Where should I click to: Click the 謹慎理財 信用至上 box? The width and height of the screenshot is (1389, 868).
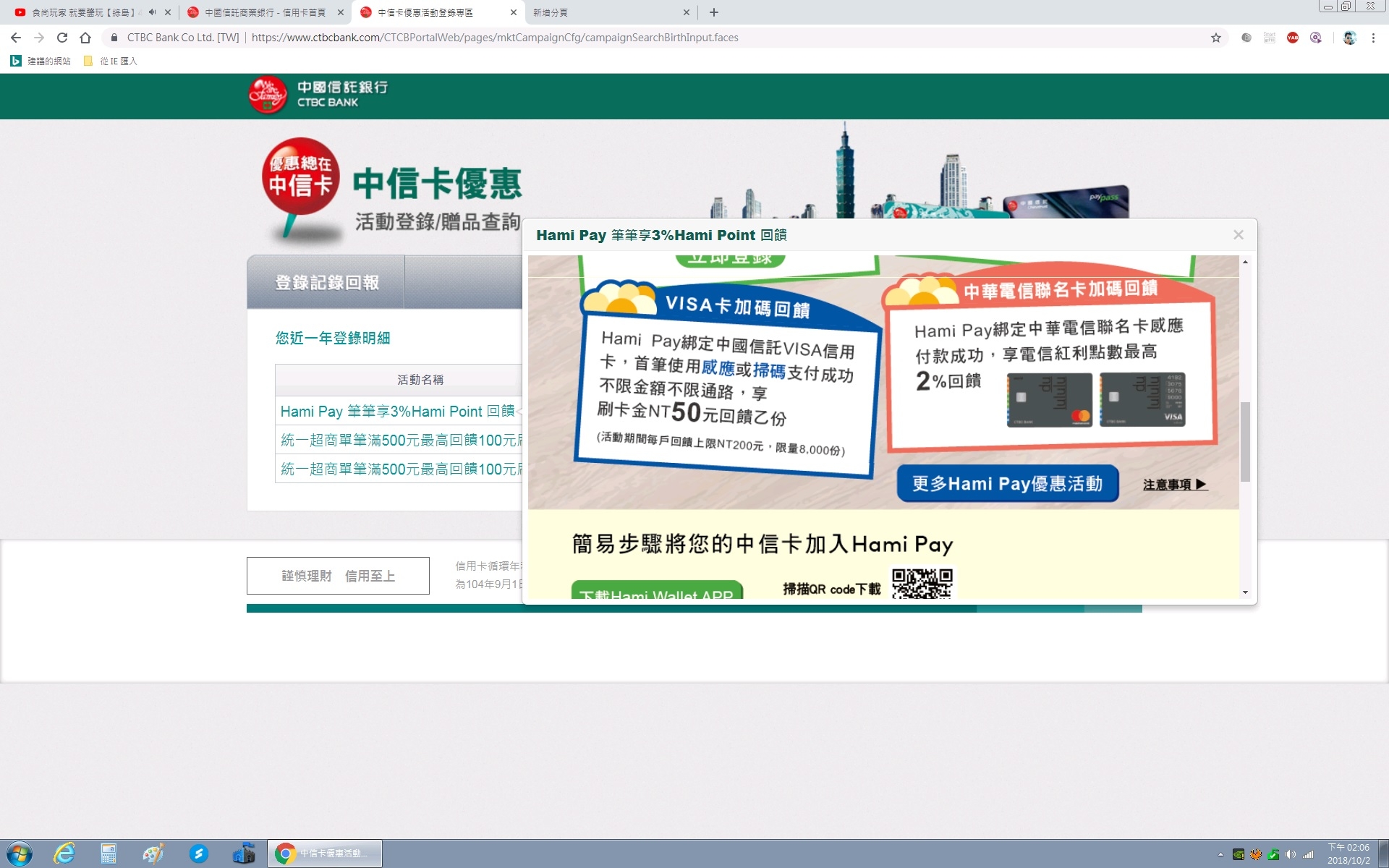click(x=338, y=576)
